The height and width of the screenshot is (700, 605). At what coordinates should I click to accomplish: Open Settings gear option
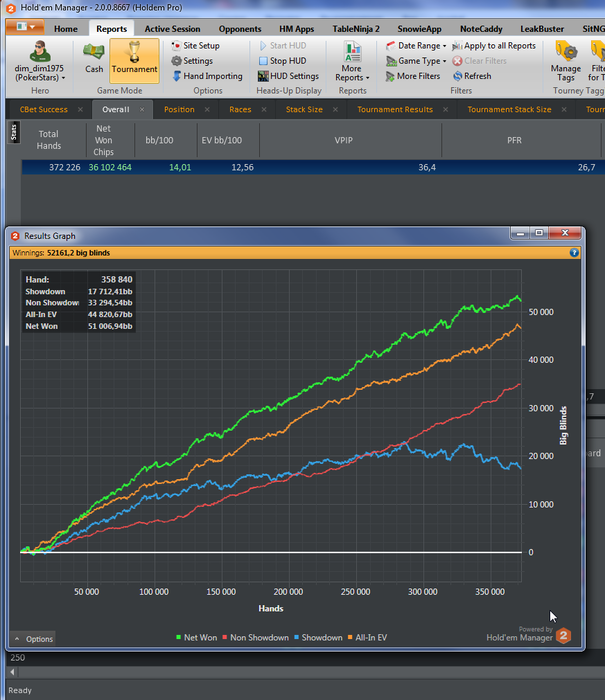point(192,61)
